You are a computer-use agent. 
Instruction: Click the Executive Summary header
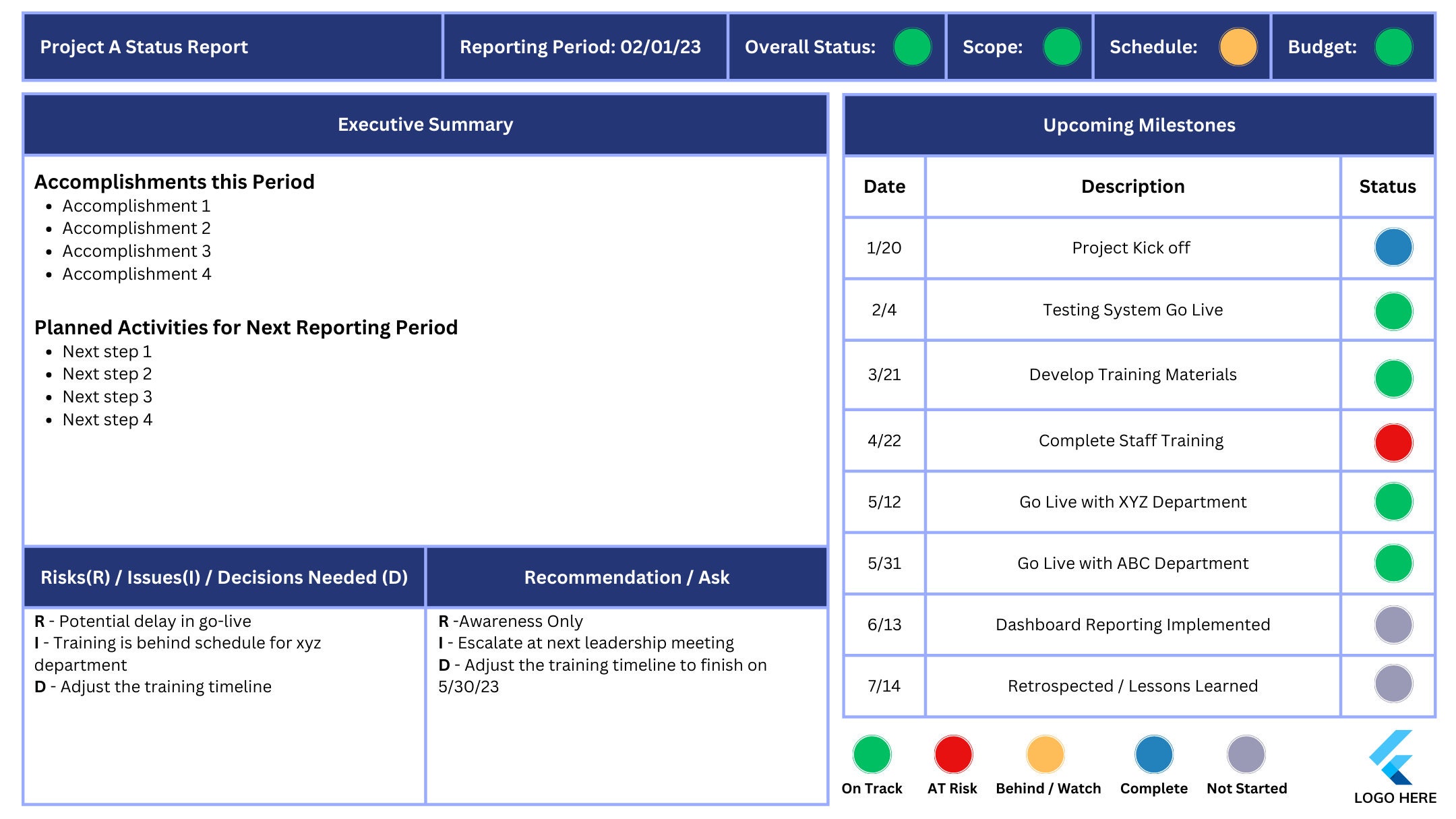[x=425, y=124]
